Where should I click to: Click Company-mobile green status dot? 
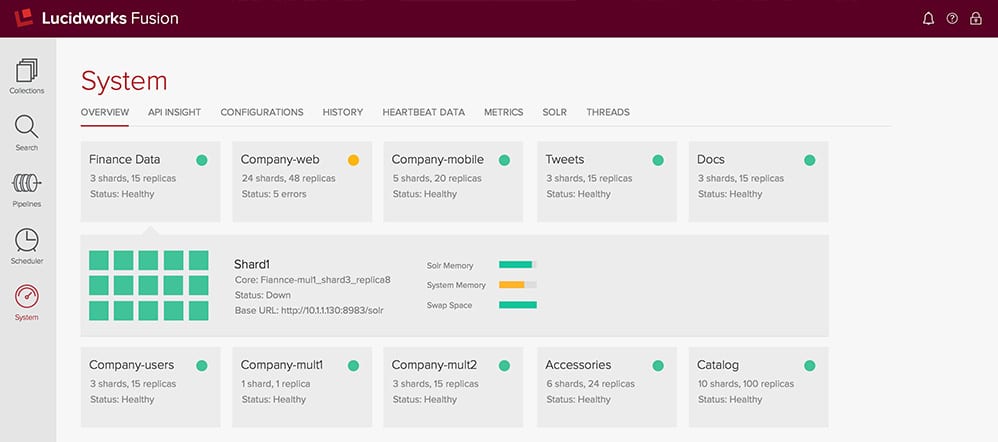tap(504, 160)
